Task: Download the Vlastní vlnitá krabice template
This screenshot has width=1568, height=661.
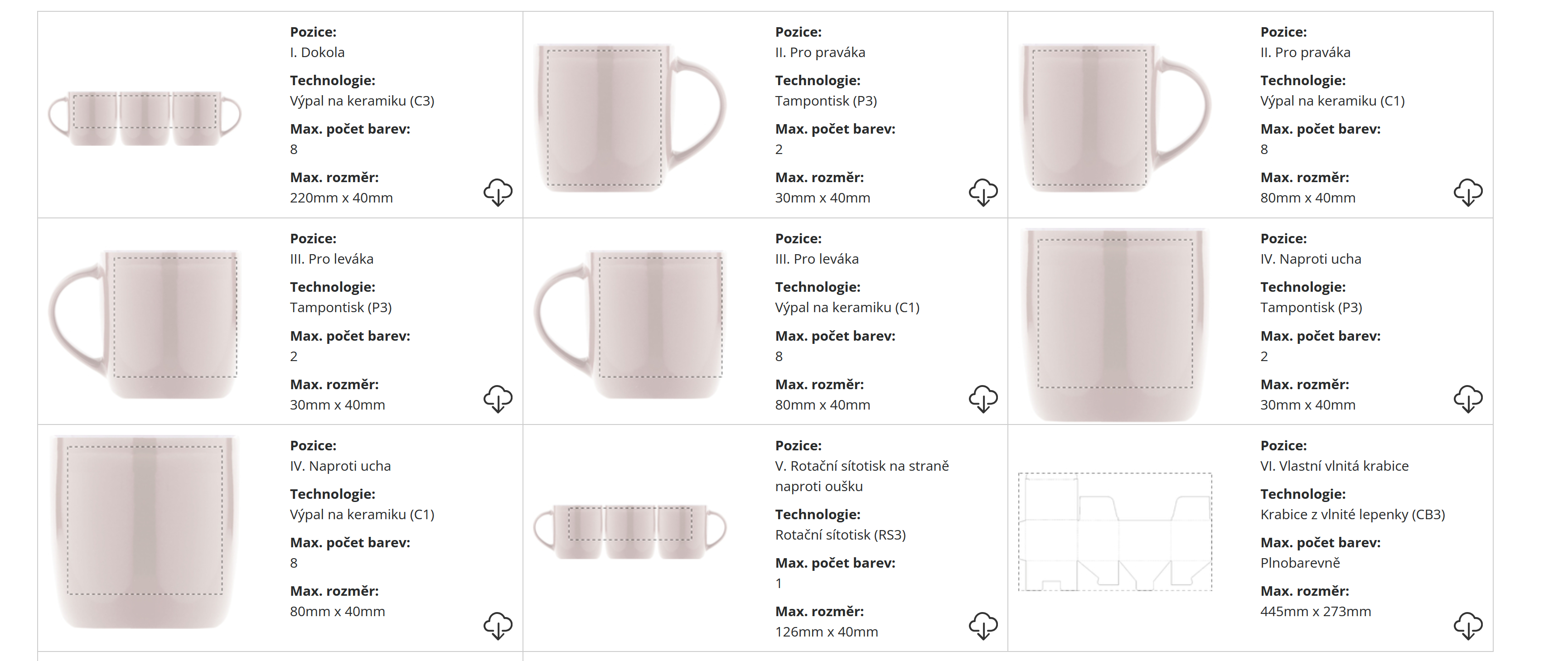Action: [x=1467, y=626]
